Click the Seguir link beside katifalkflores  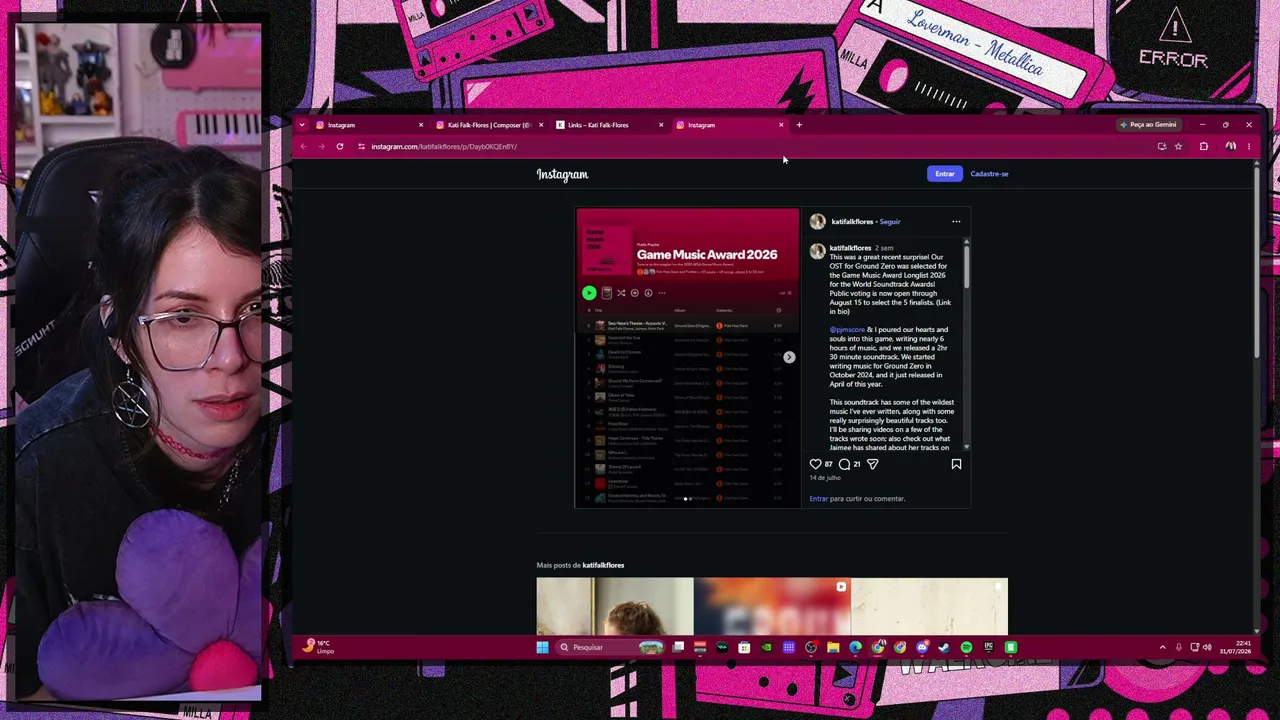point(890,222)
